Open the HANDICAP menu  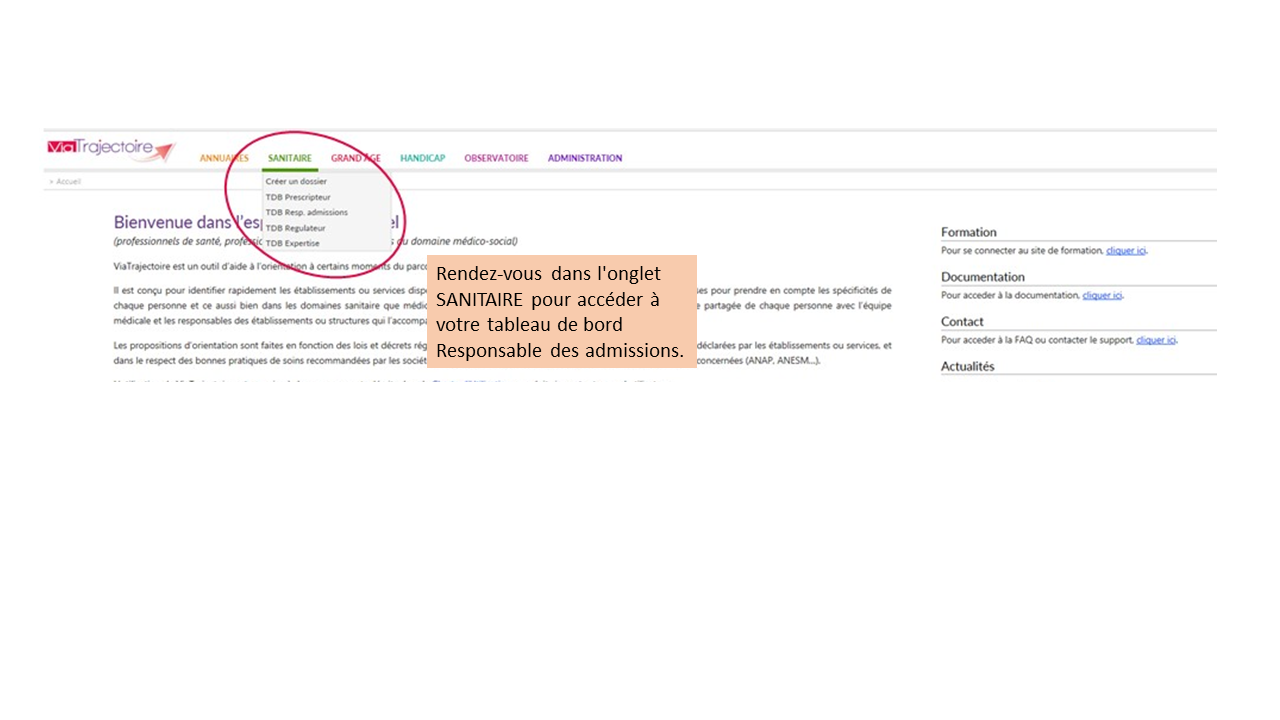[x=422, y=158]
